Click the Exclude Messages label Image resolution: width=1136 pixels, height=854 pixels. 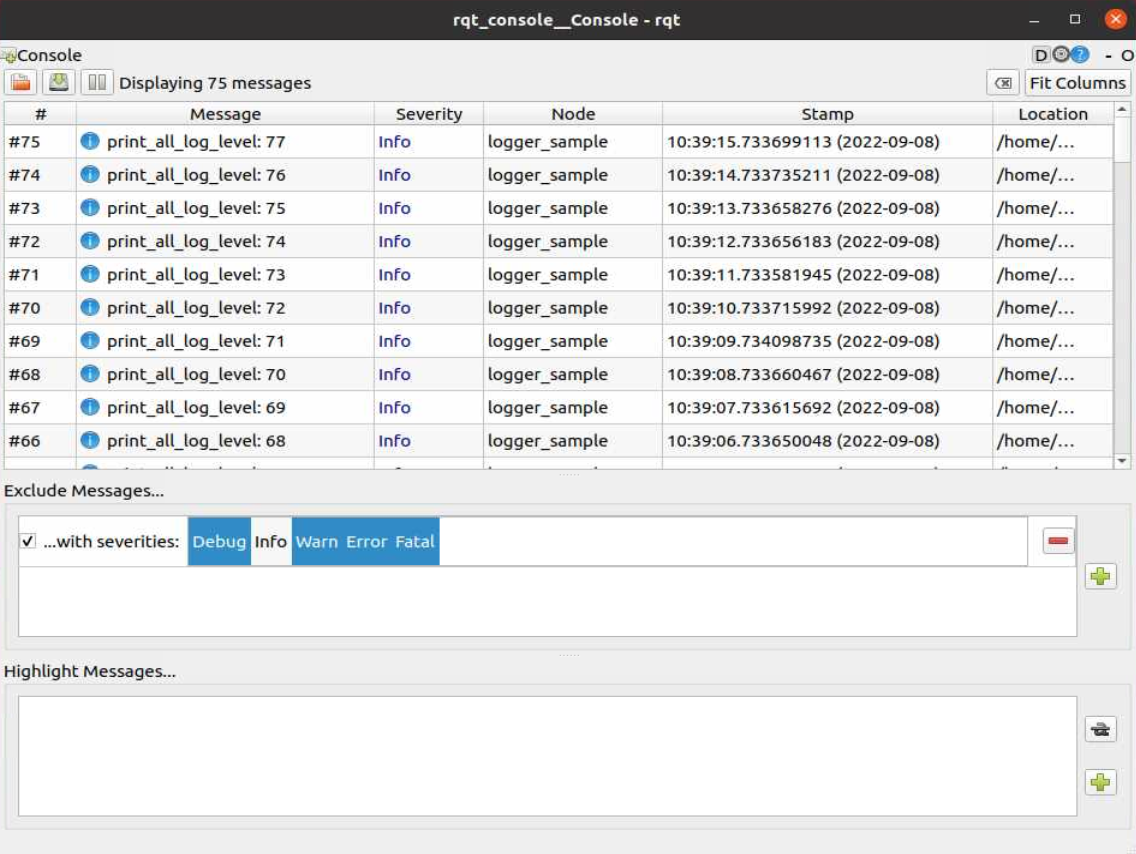click(x=84, y=491)
